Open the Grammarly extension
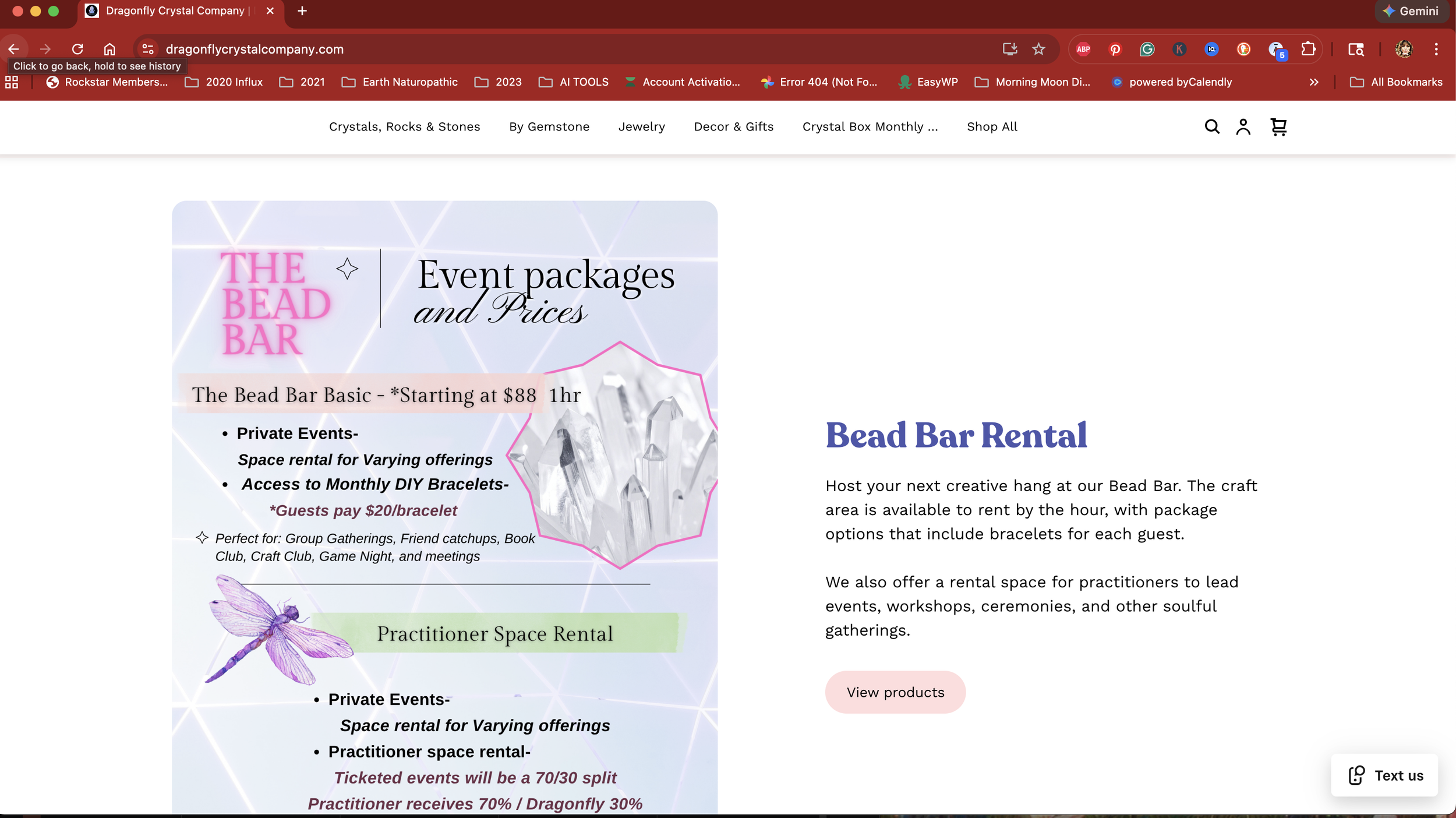Image resolution: width=1456 pixels, height=818 pixels. pos(1147,49)
